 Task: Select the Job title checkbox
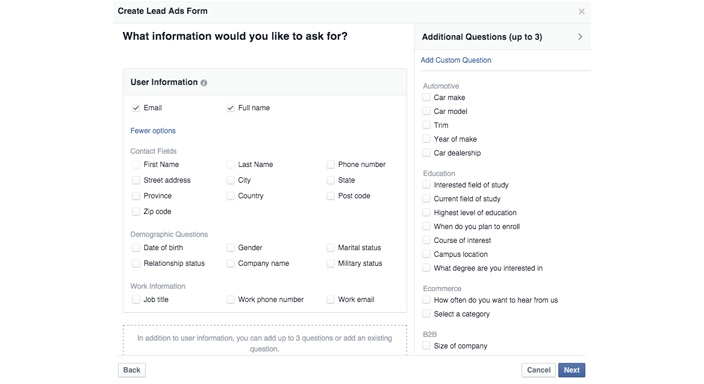pyautogui.click(x=136, y=300)
